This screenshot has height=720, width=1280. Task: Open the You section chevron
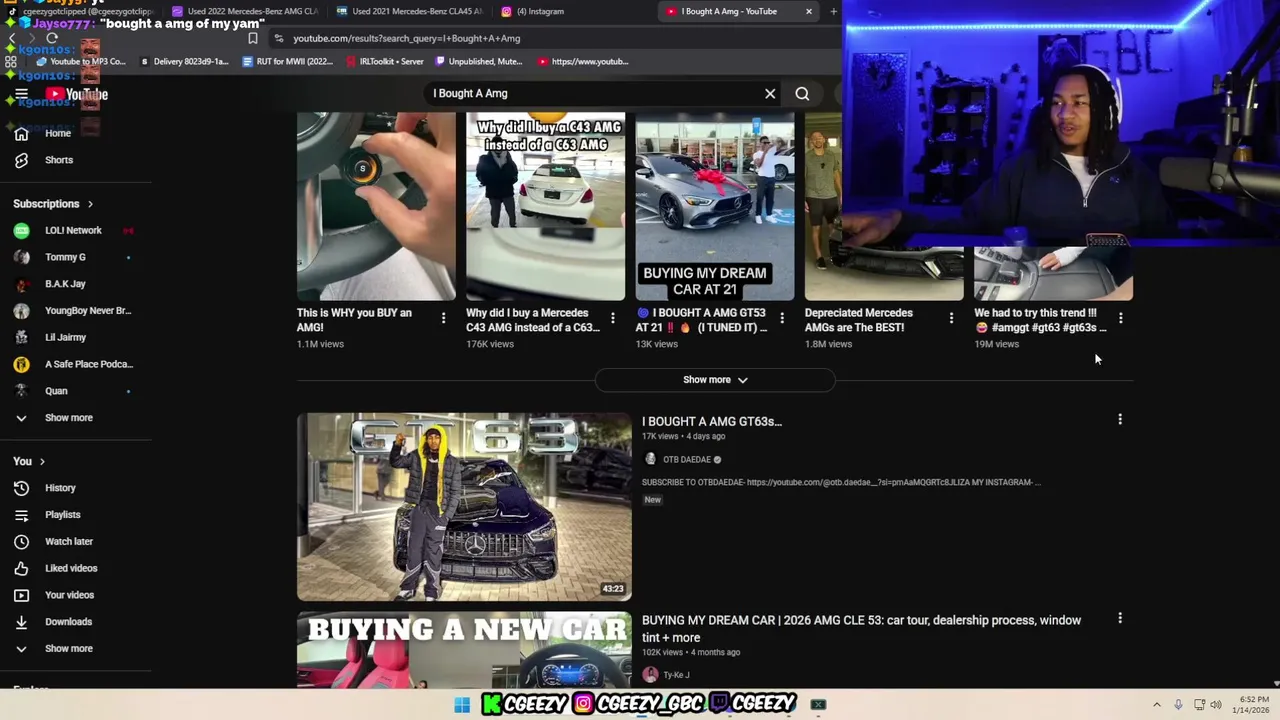coord(42,462)
